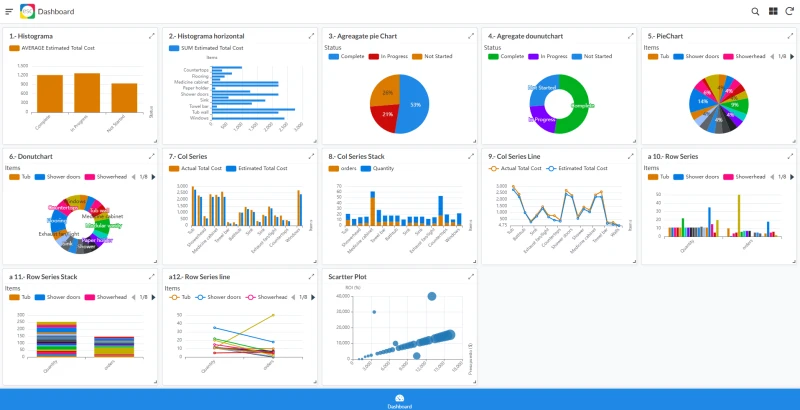Screen dimensions: 800x410
Task: Open the Dashboard tab in bottom bar
Action: coord(399,401)
